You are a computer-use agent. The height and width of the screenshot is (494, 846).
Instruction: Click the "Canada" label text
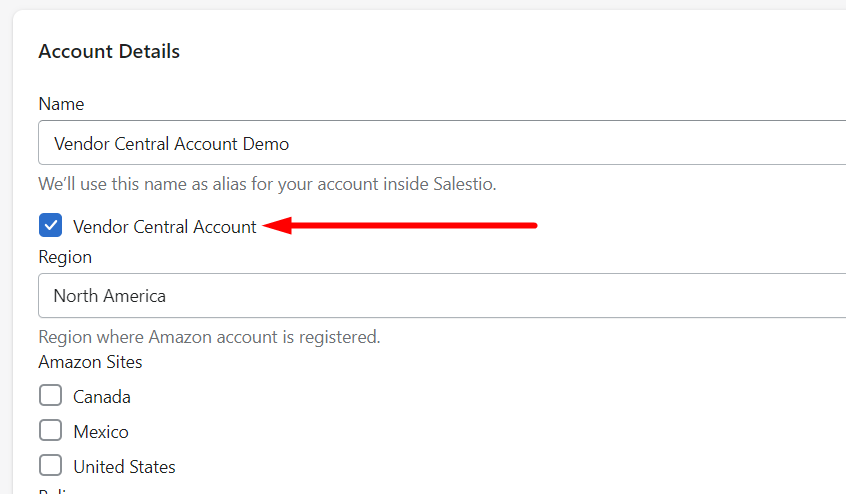(102, 397)
